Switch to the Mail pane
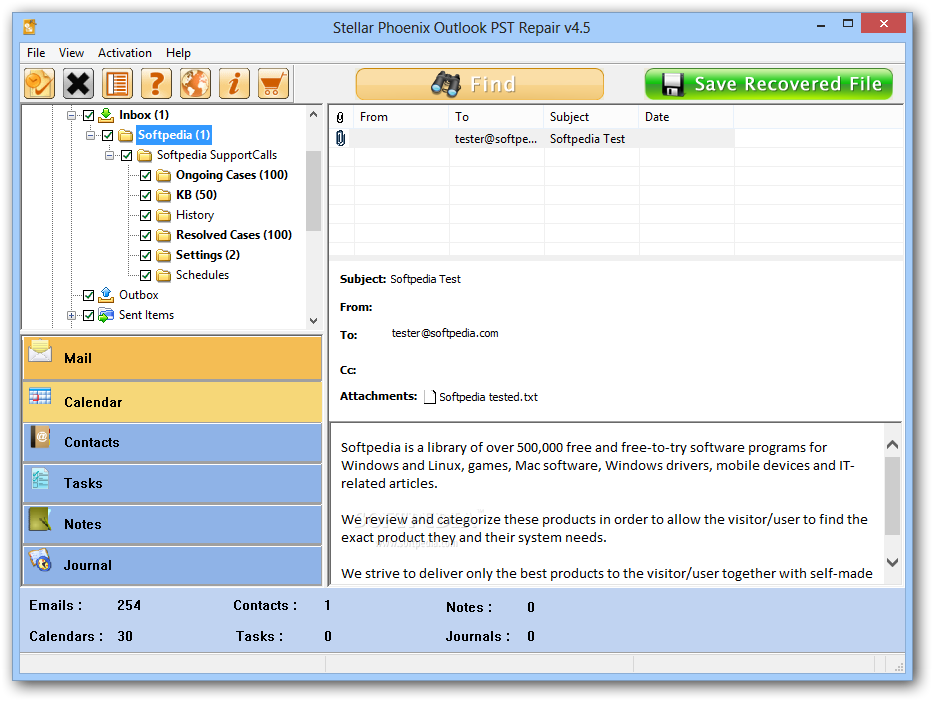 [x=173, y=358]
